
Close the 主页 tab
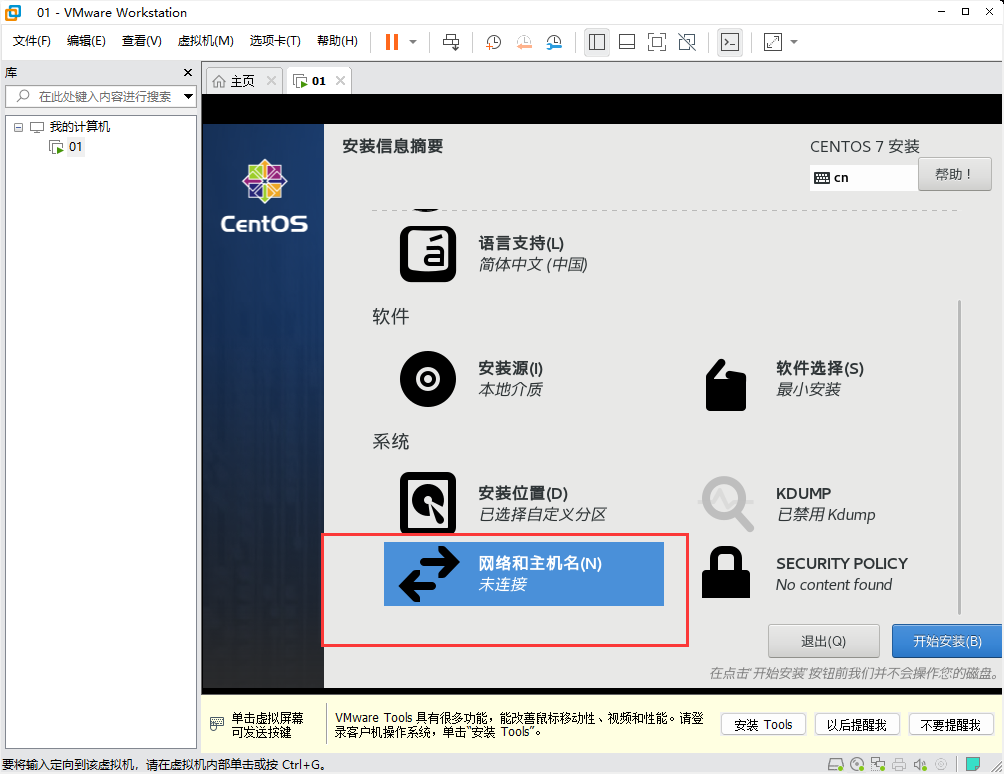271,81
